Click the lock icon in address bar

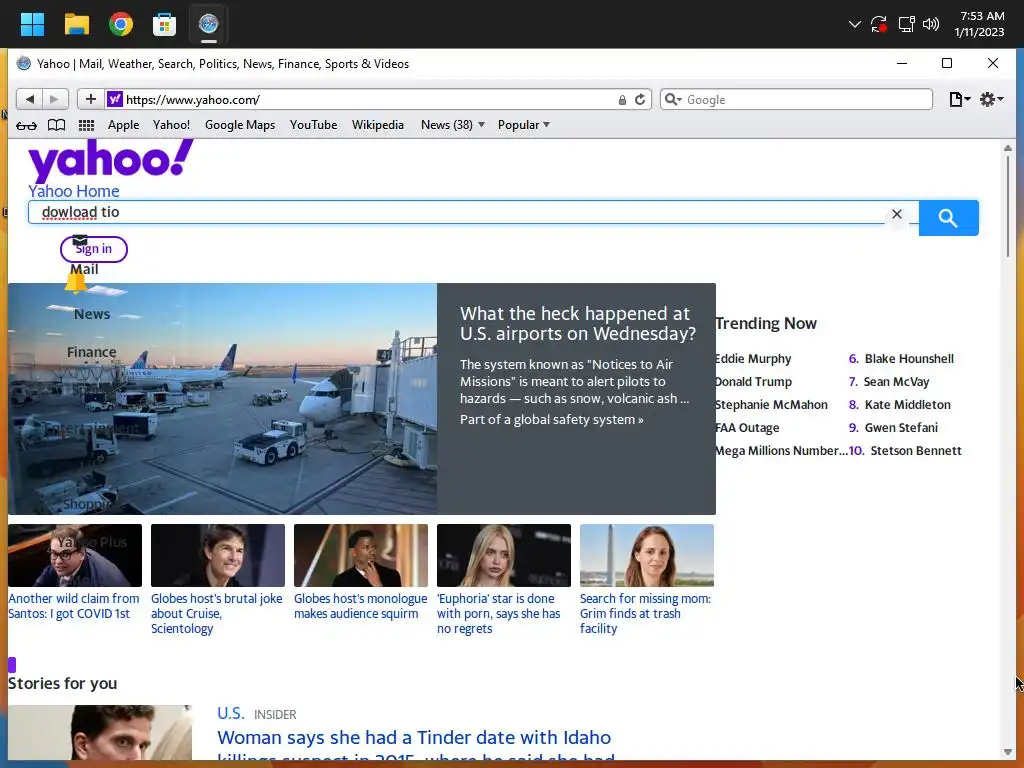(x=622, y=100)
